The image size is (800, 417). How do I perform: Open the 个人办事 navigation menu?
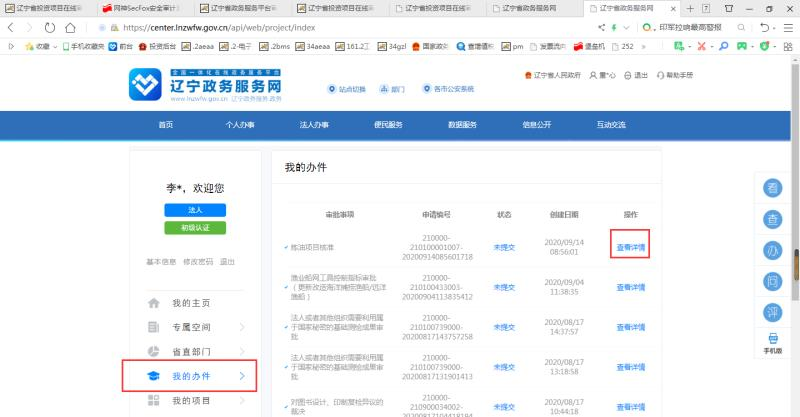click(x=240, y=124)
